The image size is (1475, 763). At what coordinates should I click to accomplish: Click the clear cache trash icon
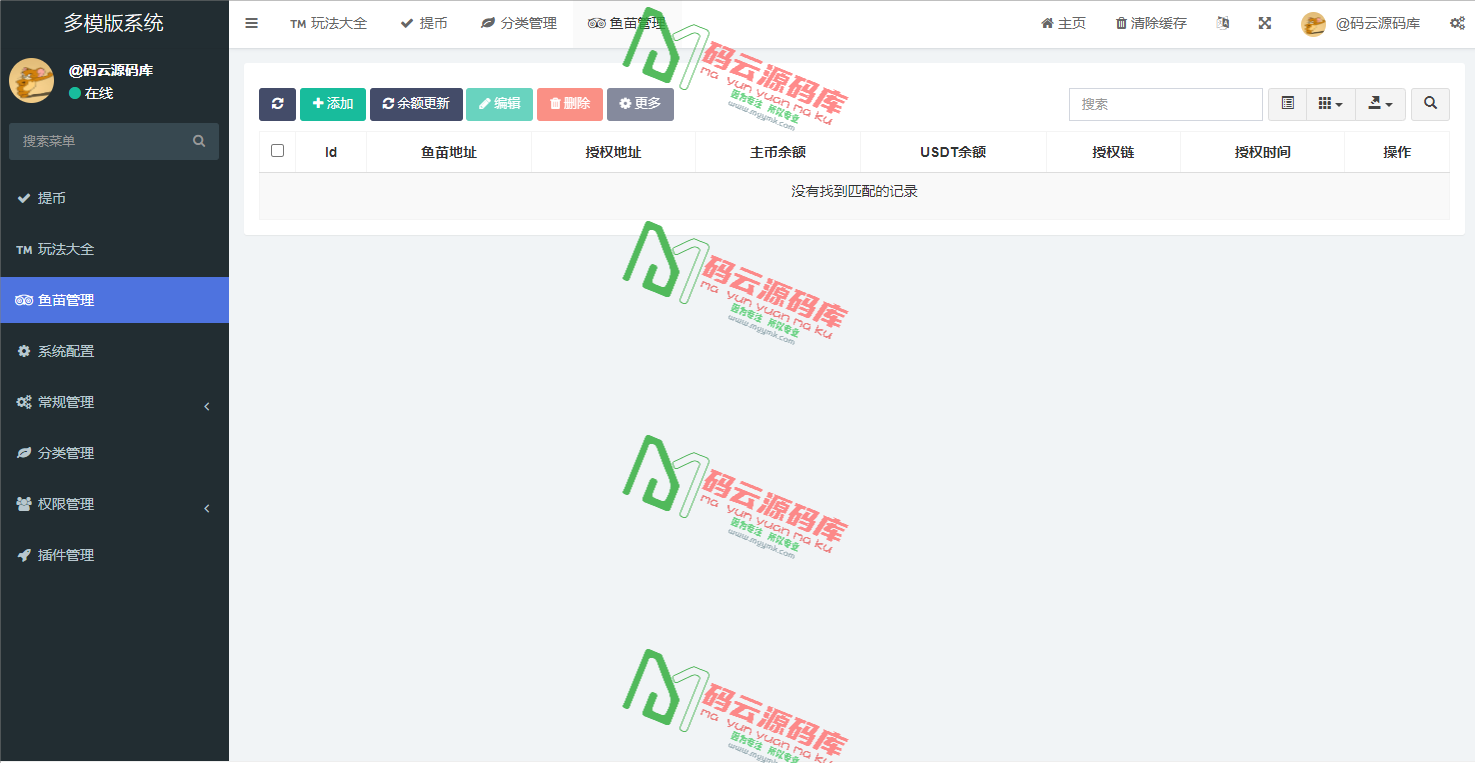tap(1120, 21)
